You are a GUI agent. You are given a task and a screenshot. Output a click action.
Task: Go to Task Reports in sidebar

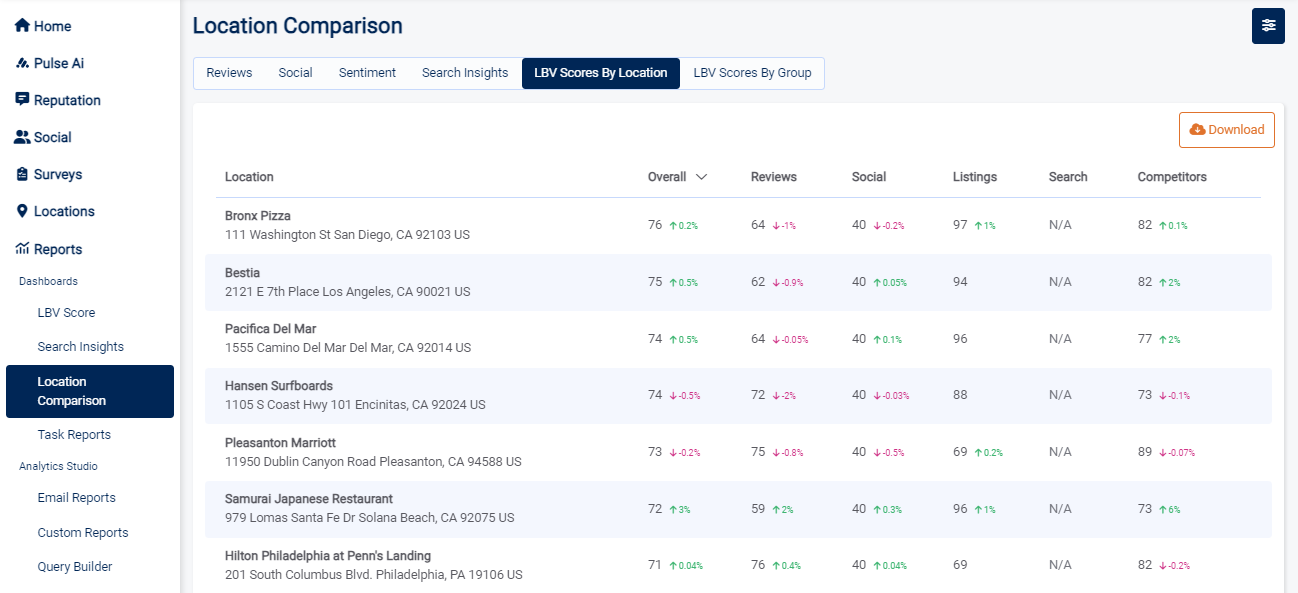(x=74, y=435)
